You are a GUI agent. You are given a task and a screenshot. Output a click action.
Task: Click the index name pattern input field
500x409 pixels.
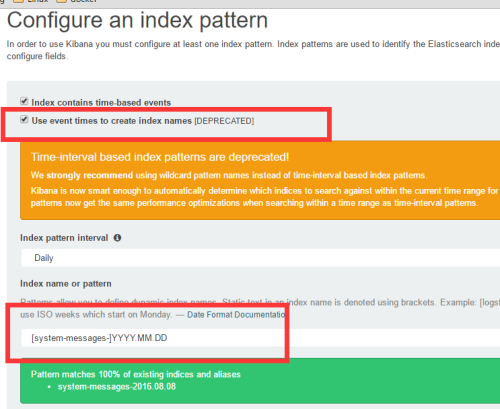tap(260, 338)
